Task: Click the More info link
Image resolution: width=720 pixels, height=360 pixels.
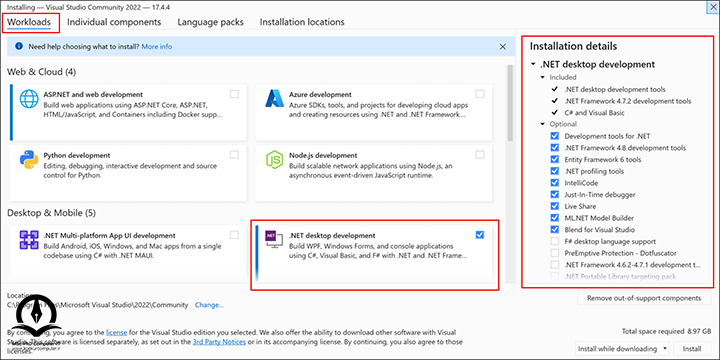Action: 157,46
